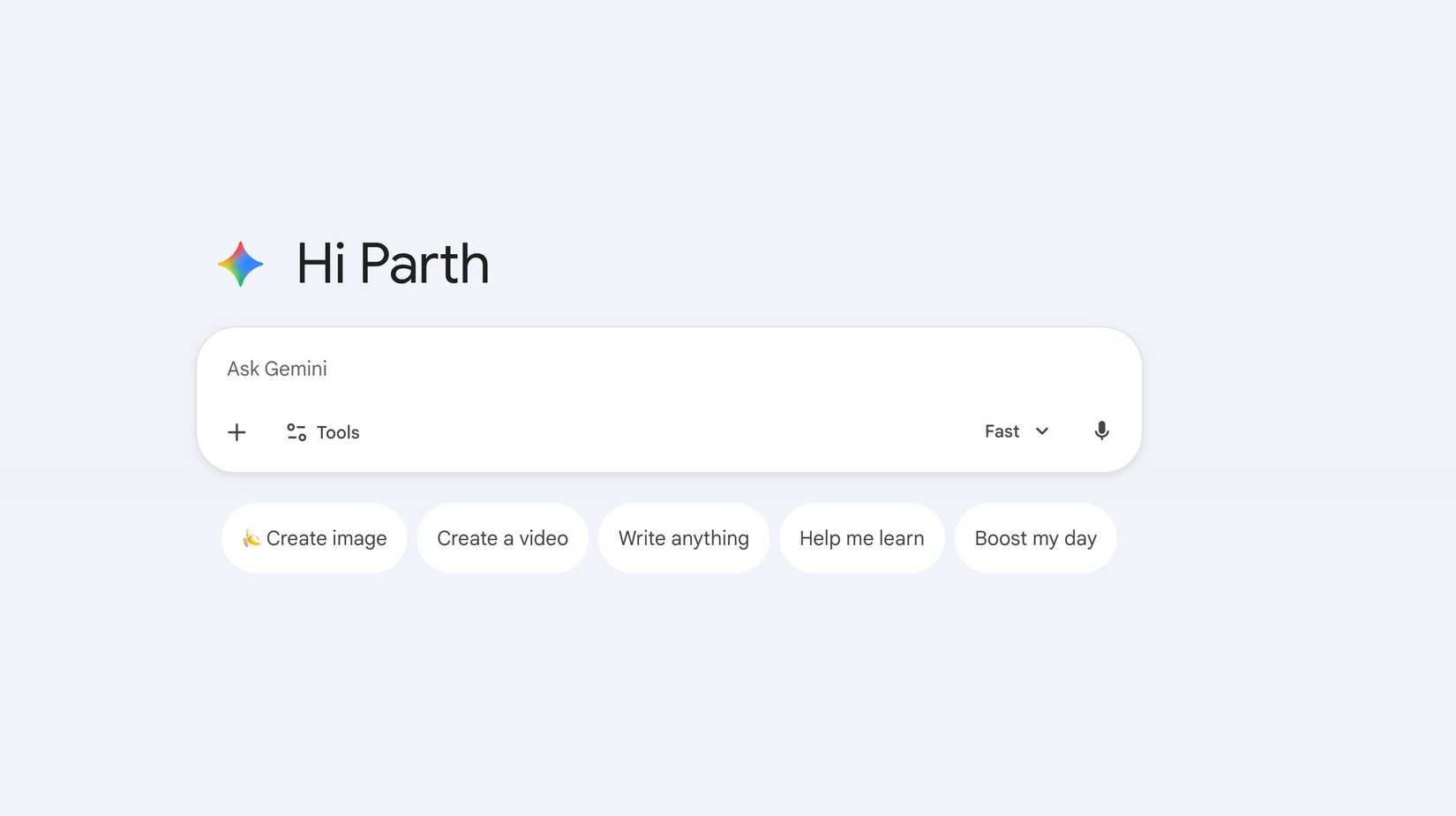Click the Gemini sparkle logo beside the greeting
This screenshot has width=1456, height=816.
tap(240, 263)
